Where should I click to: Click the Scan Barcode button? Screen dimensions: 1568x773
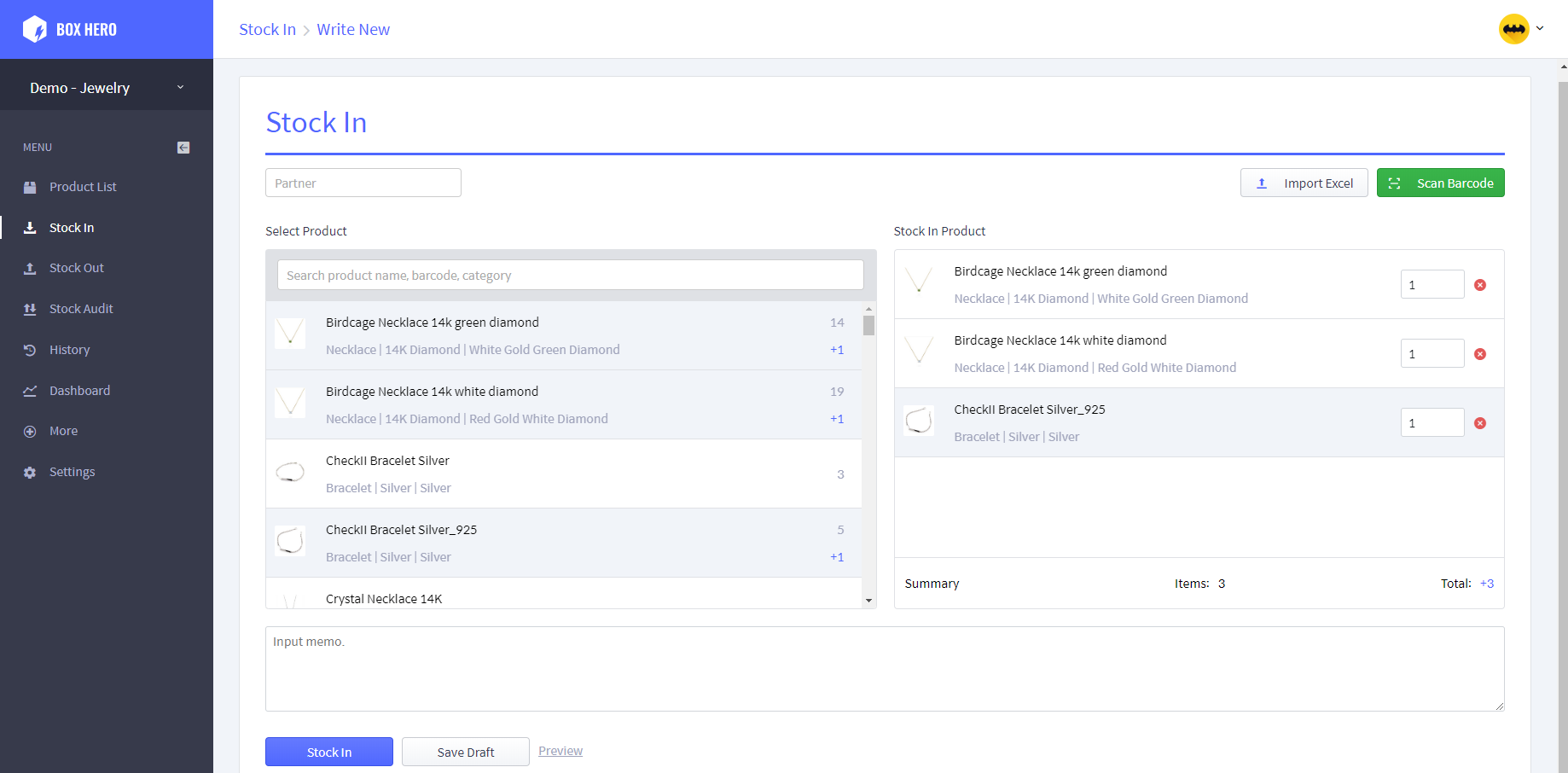tap(1440, 183)
